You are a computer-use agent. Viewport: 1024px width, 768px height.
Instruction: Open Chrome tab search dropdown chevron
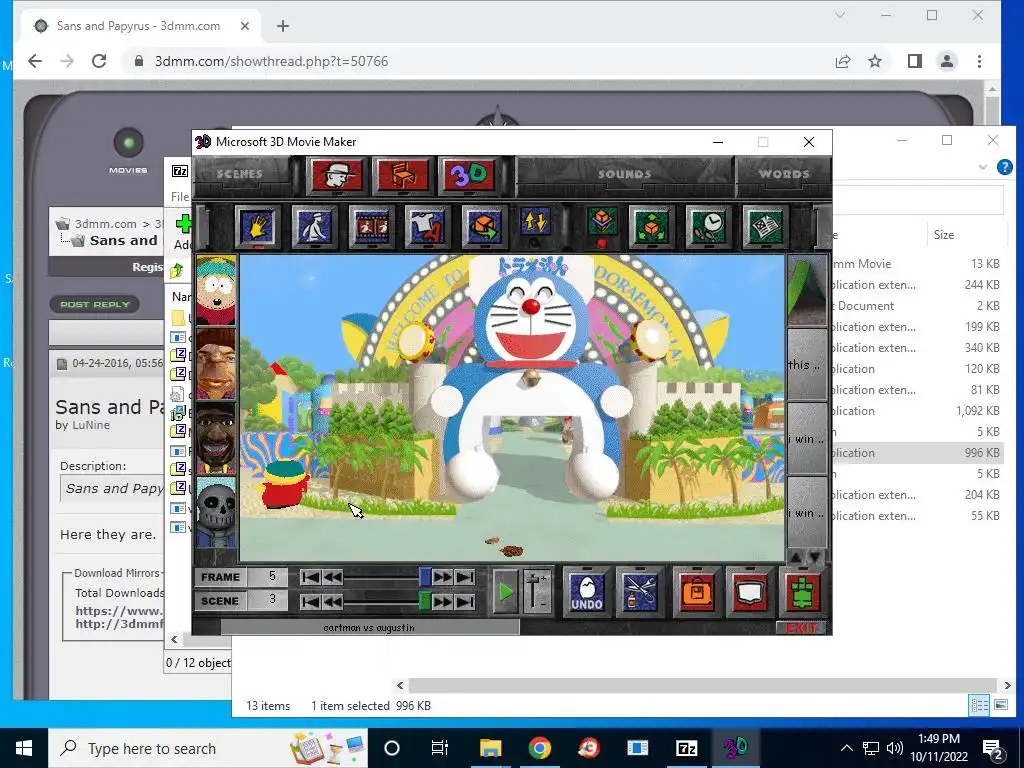(x=840, y=15)
